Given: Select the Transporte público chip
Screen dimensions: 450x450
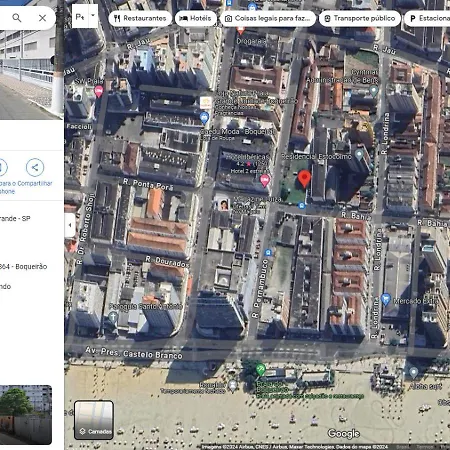Looking at the screenshot, I should (360, 18).
